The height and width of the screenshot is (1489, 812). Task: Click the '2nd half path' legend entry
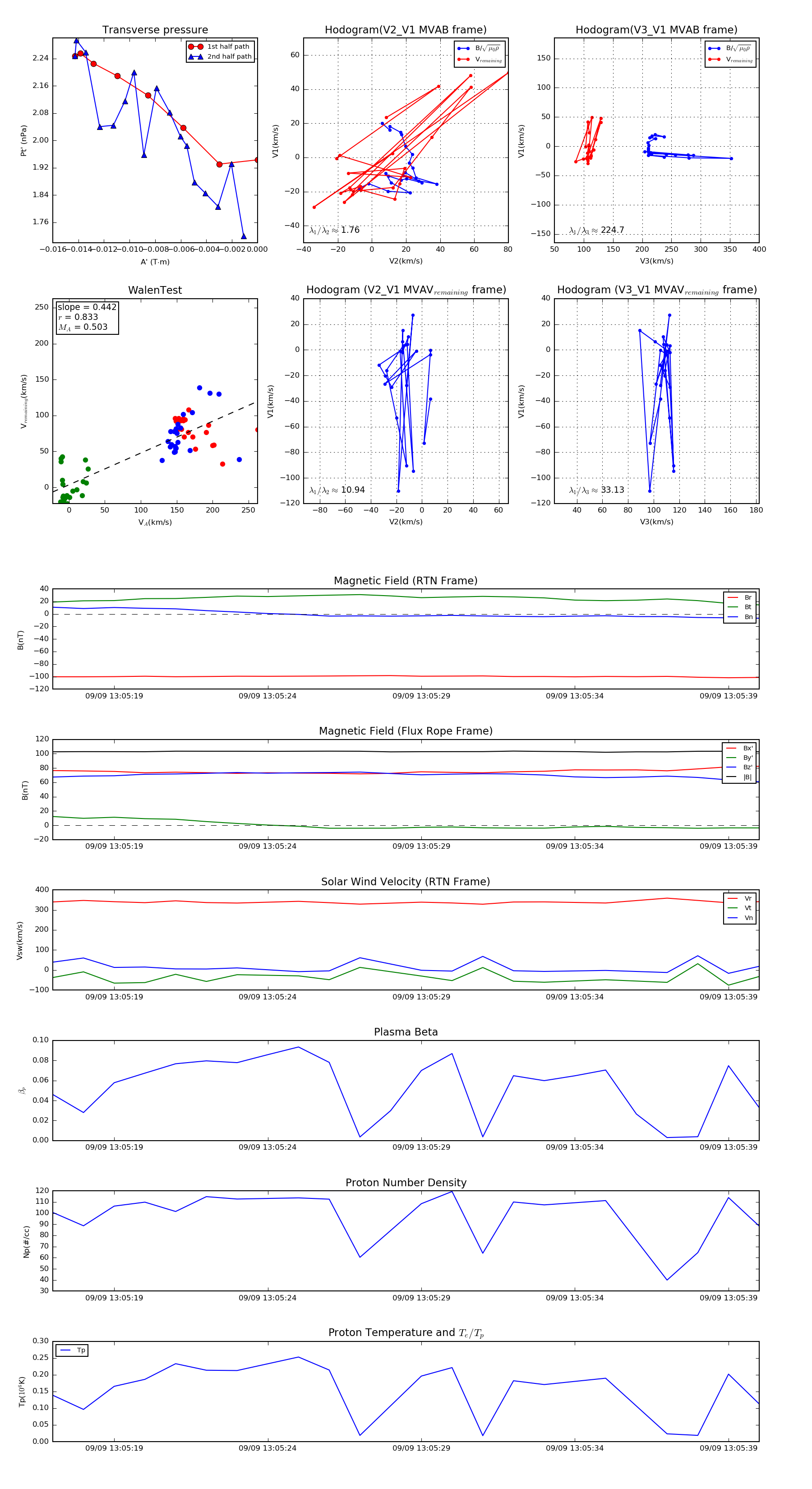[x=221, y=57]
